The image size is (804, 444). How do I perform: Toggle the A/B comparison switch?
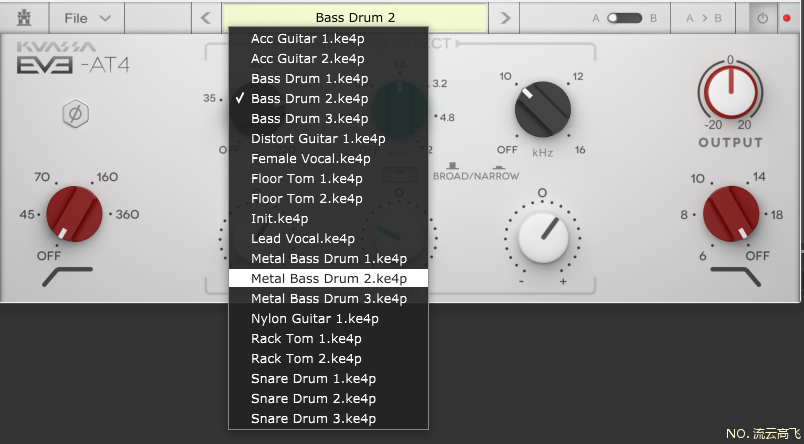(x=624, y=18)
